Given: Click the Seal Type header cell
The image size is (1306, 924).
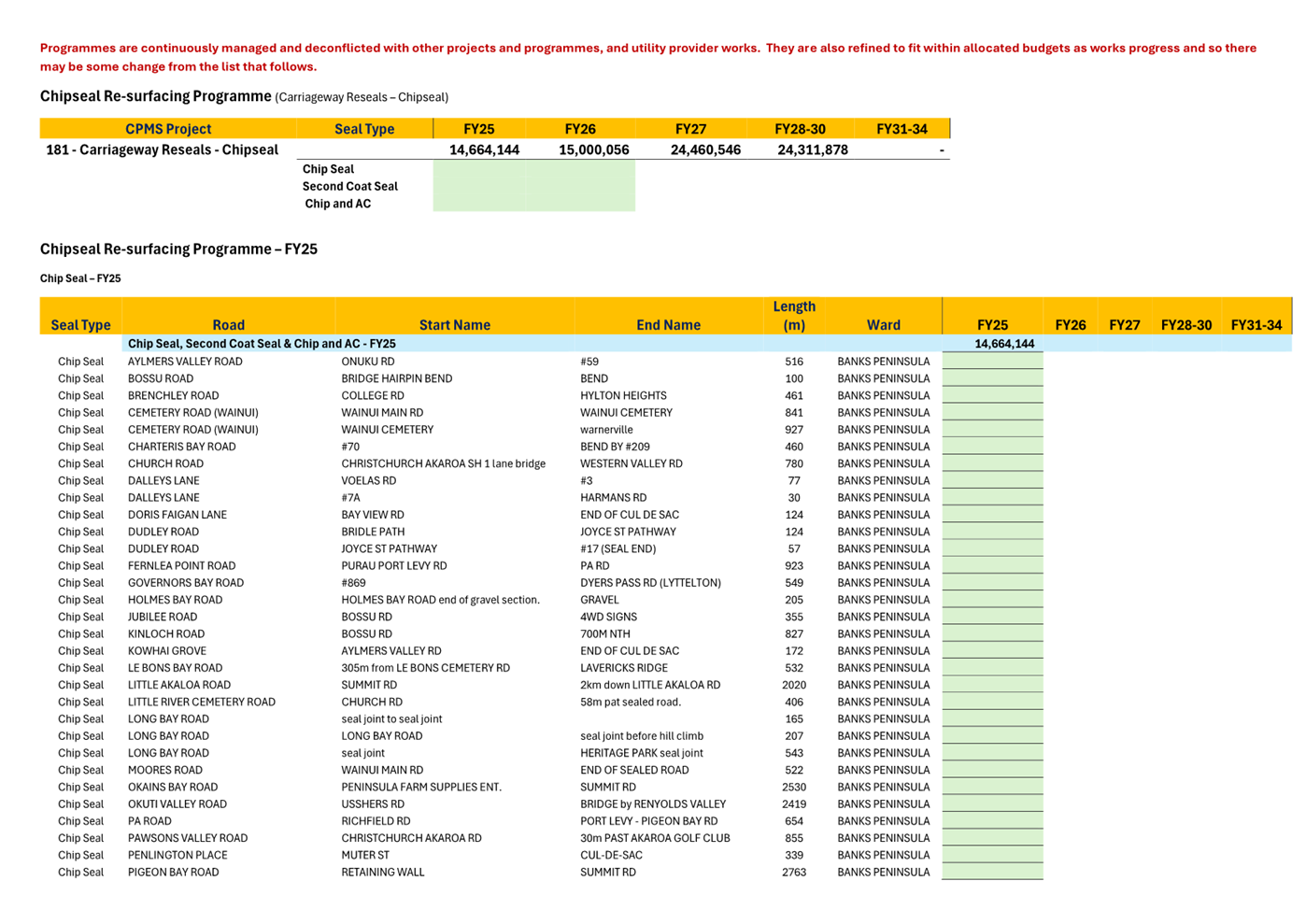Looking at the screenshot, I should [x=363, y=129].
